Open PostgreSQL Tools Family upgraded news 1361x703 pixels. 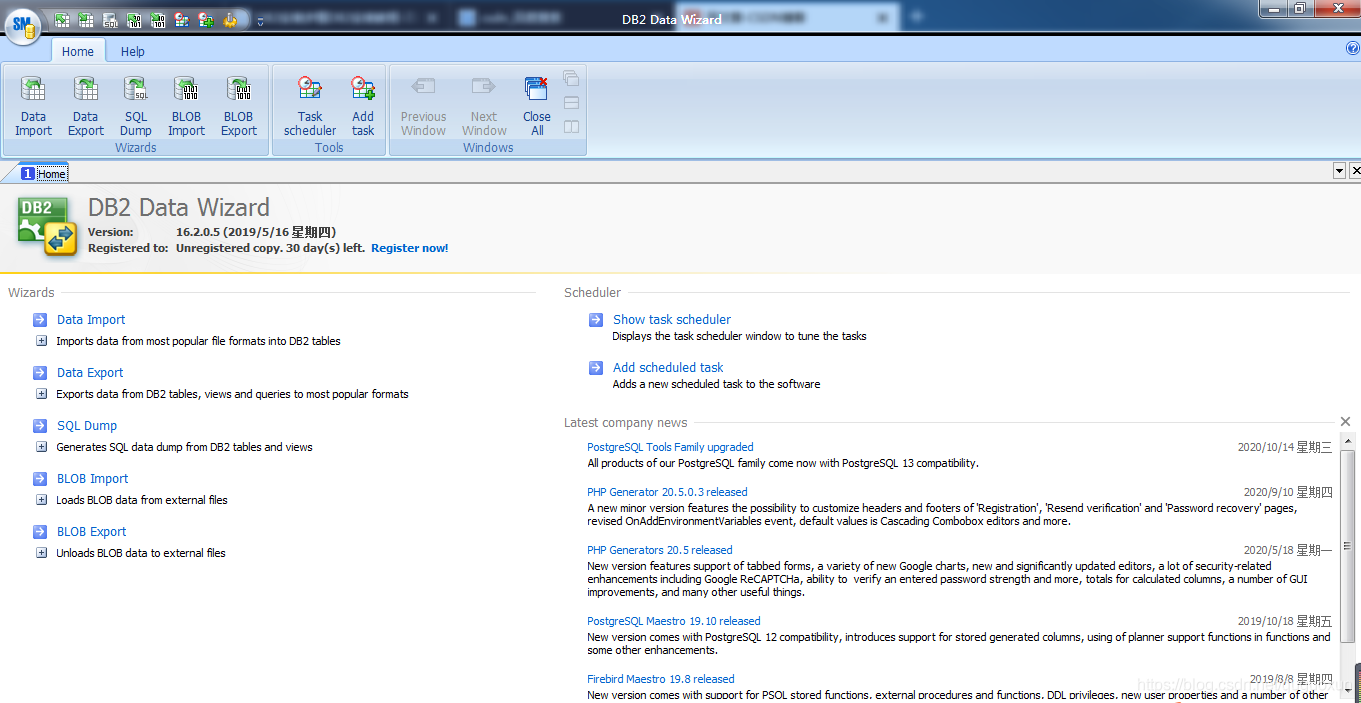(670, 447)
